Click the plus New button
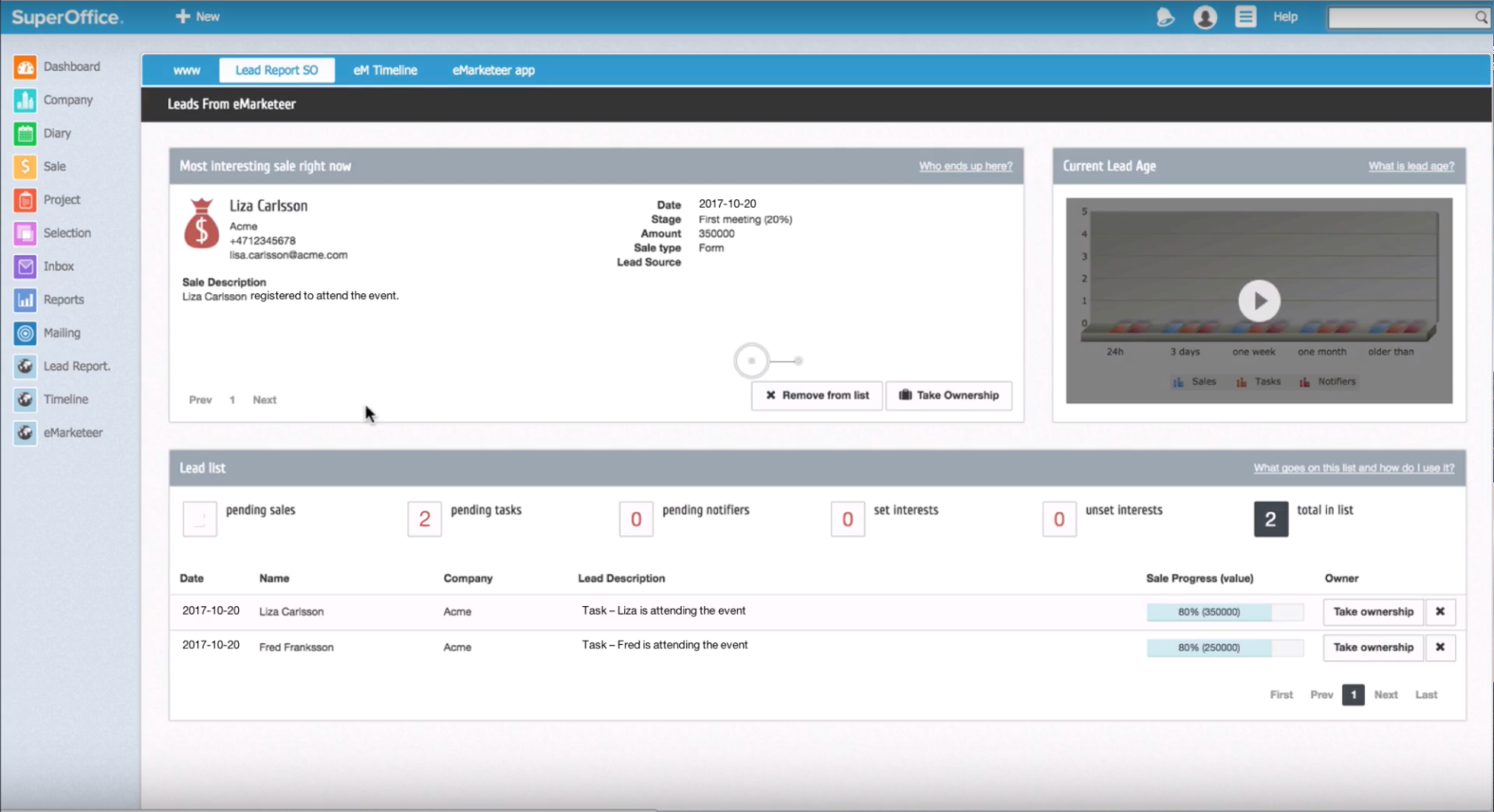The height and width of the screenshot is (812, 1494). pos(197,17)
